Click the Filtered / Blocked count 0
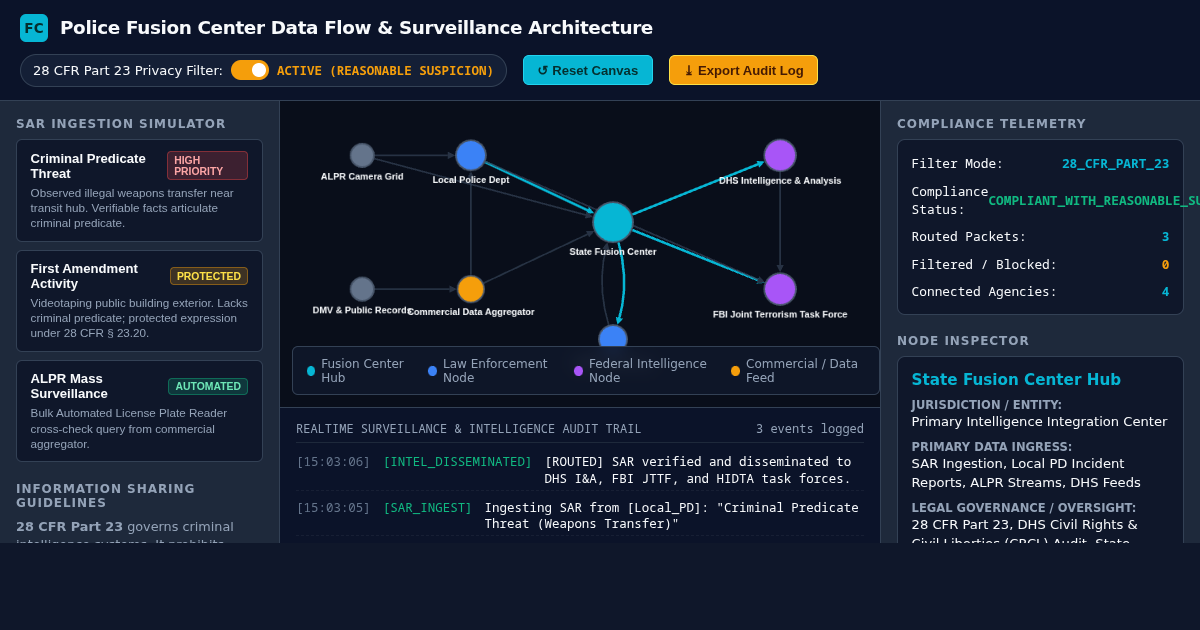The width and height of the screenshot is (1200, 630). (x=1165, y=265)
